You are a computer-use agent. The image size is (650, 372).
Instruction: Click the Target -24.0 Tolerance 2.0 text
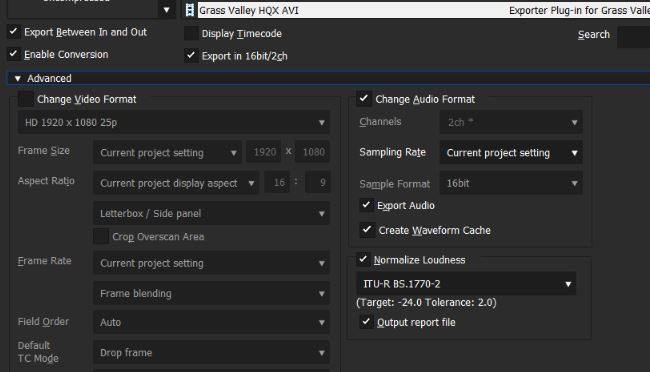(426, 302)
